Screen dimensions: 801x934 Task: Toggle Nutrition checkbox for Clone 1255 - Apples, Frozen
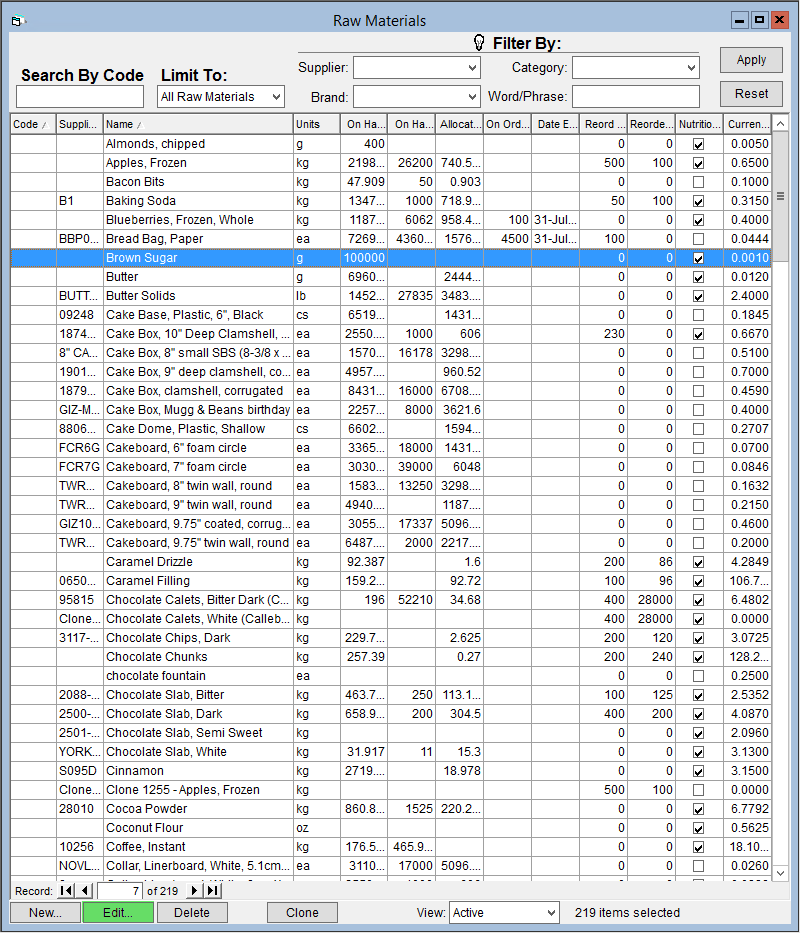(699, 790)
